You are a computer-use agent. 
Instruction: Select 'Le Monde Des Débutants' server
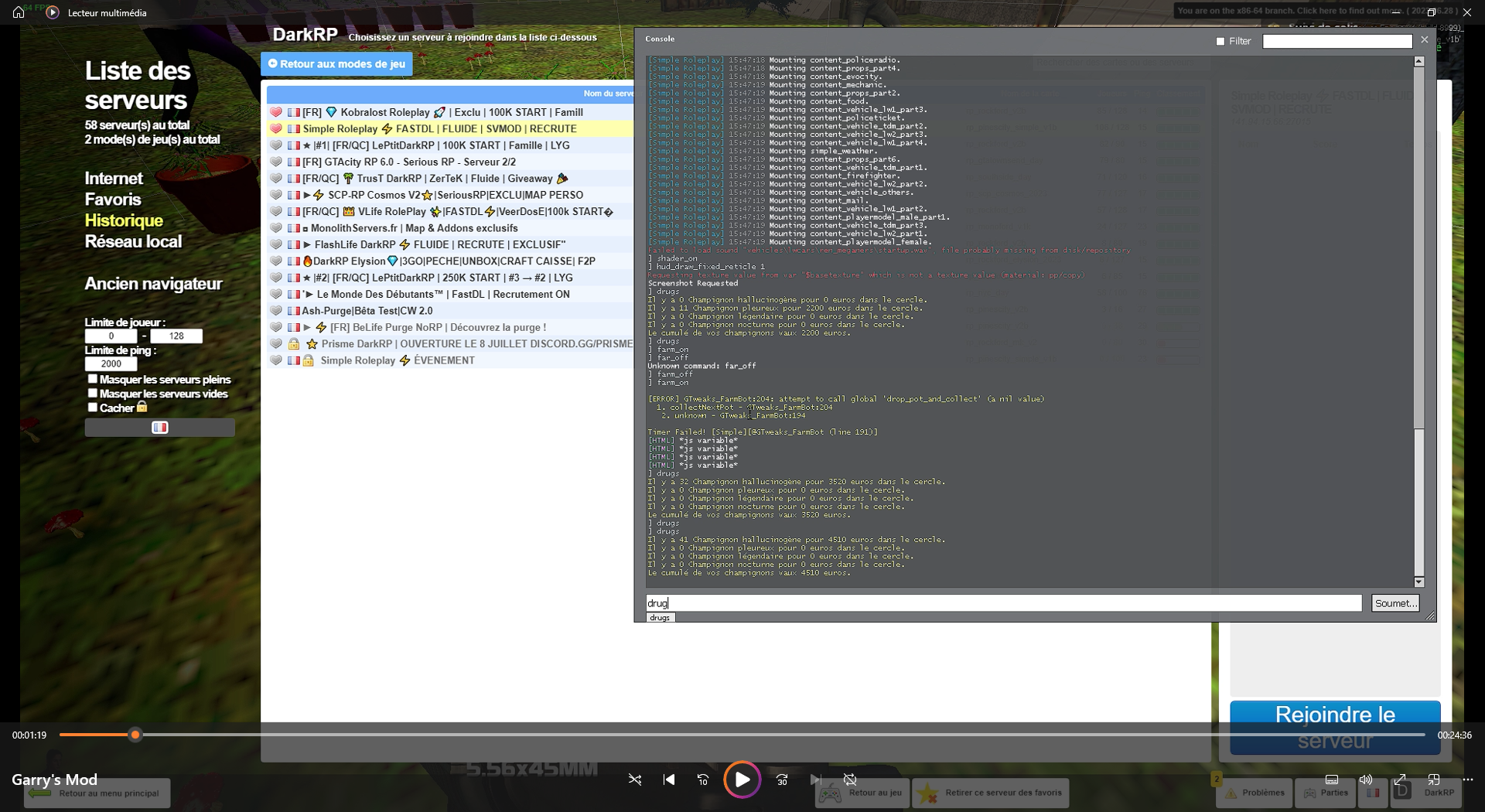[450, 294]
